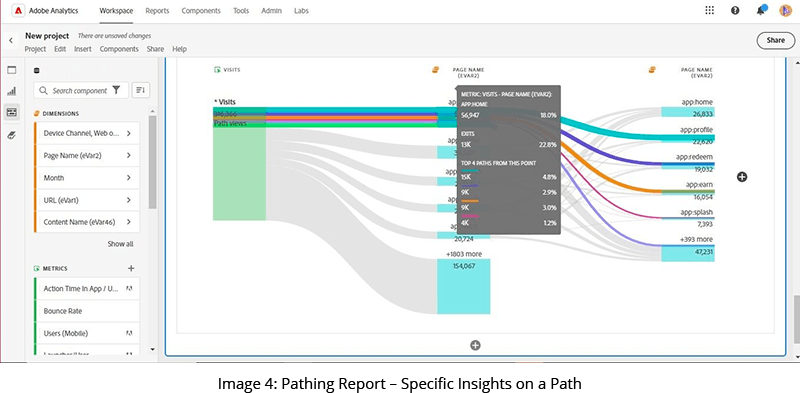The height and width of the screenshot is (393, 800).
Task: Open the component sort options button
Action: (141, 90)
